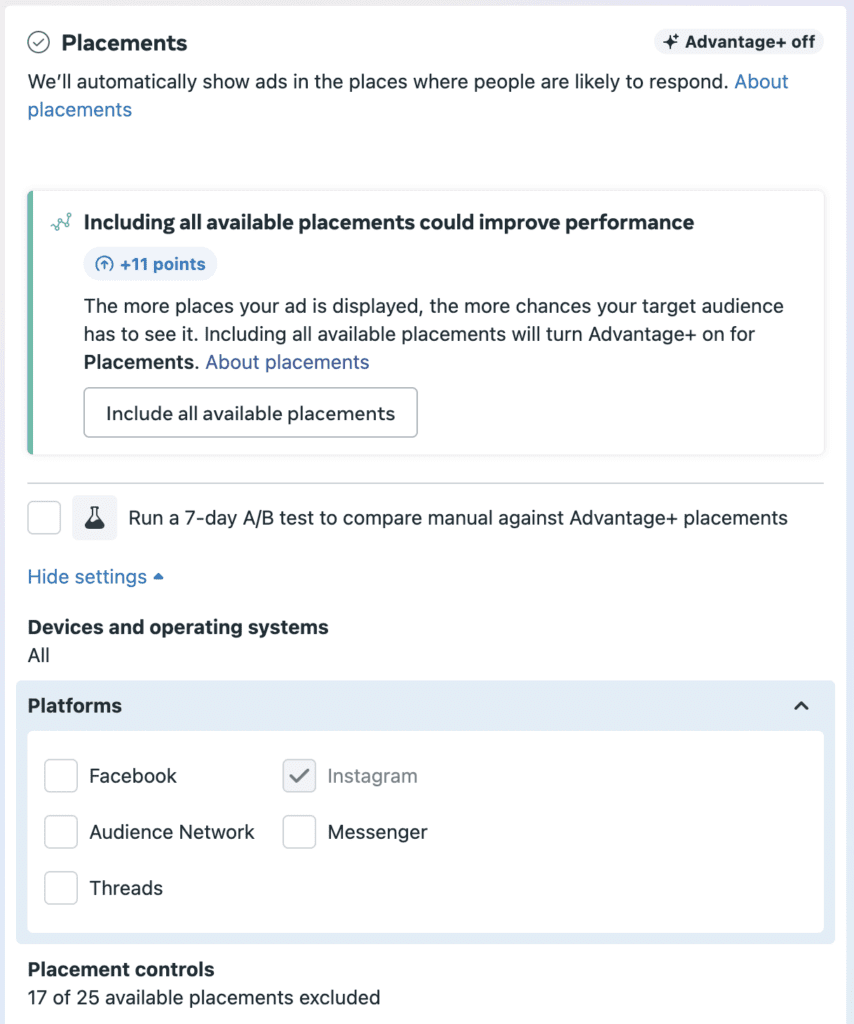
Task: Collapse the Platforms section with its chevron
Action: click(x=801, y=705)
